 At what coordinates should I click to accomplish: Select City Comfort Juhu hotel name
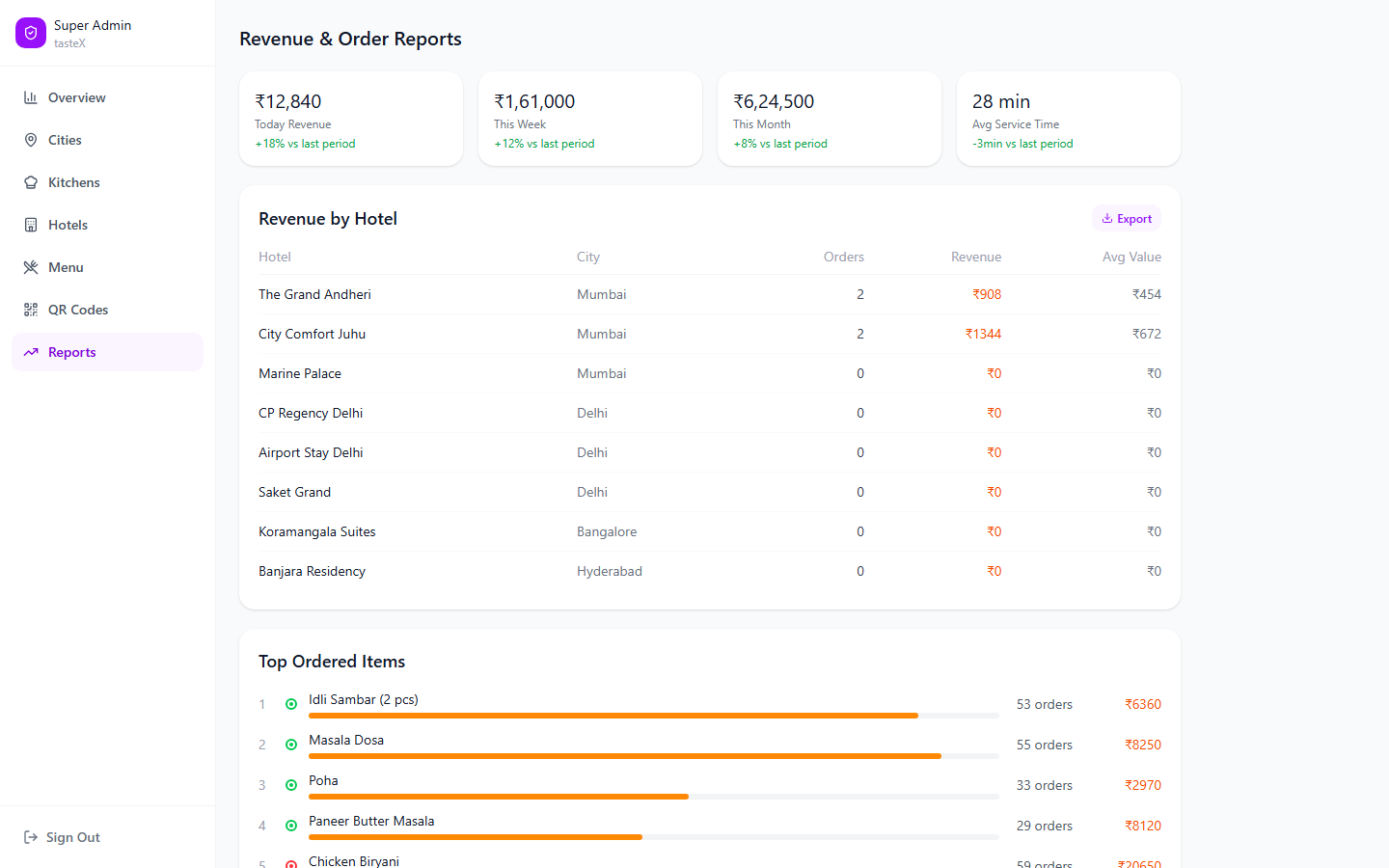coord(312,334)
